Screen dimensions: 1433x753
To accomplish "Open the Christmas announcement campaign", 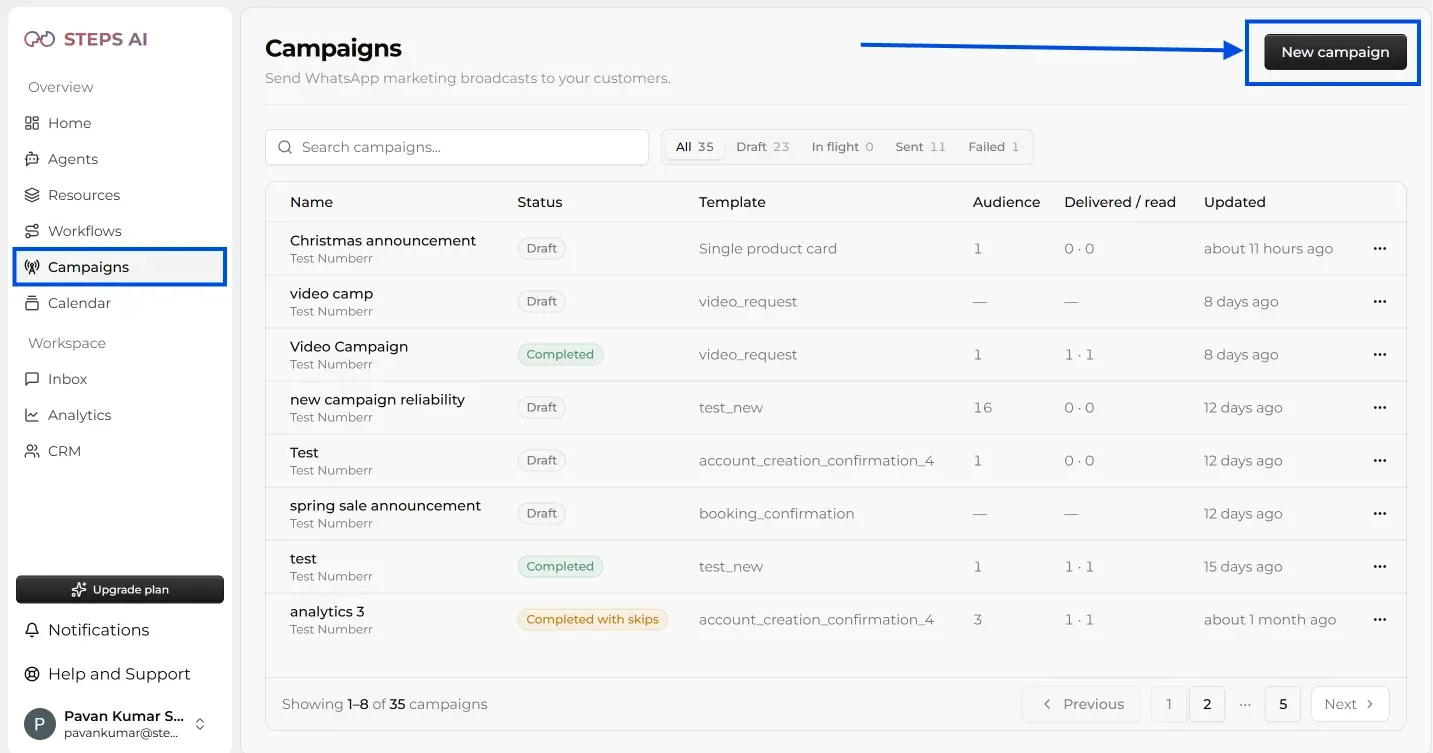I will point(383,241).
